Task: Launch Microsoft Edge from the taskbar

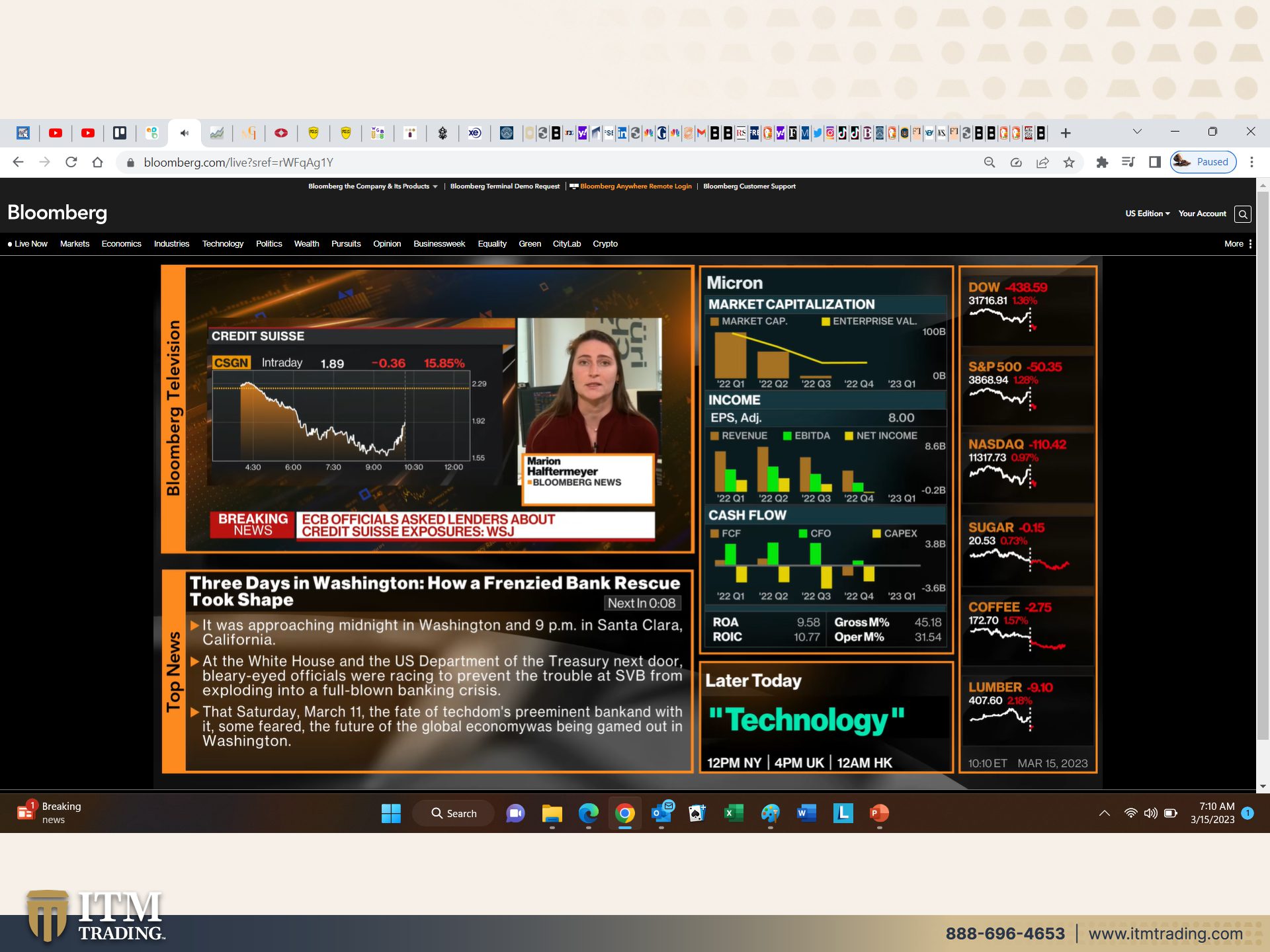Action: pyautogui.click(x=588, y=813)
